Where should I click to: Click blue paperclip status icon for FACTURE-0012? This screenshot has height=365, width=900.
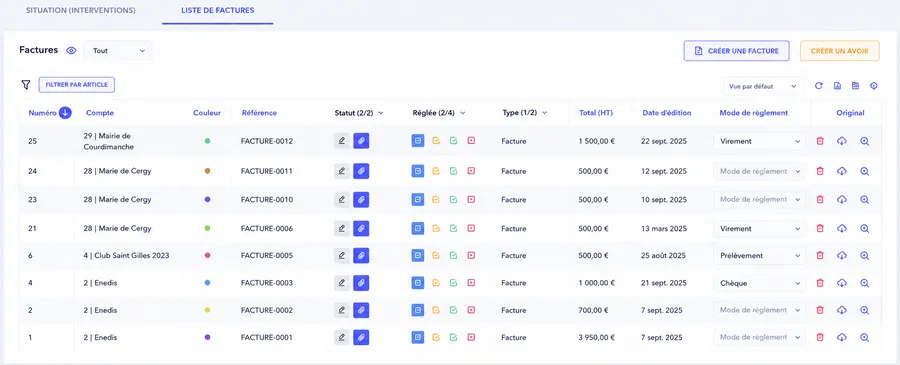(361, 141)
